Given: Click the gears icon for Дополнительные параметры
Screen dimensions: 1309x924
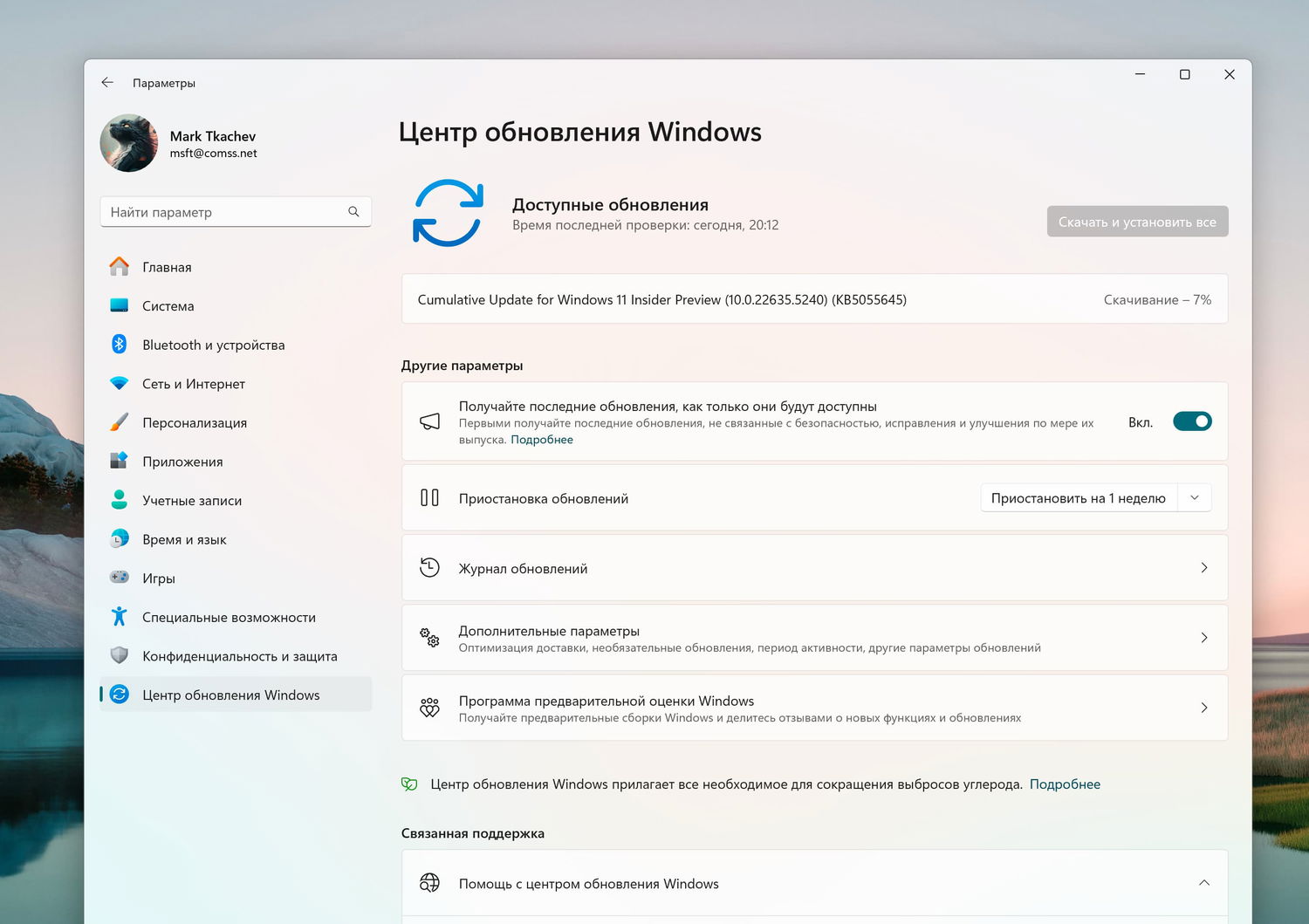Looking at the screenshot, I should coord(429,638).
